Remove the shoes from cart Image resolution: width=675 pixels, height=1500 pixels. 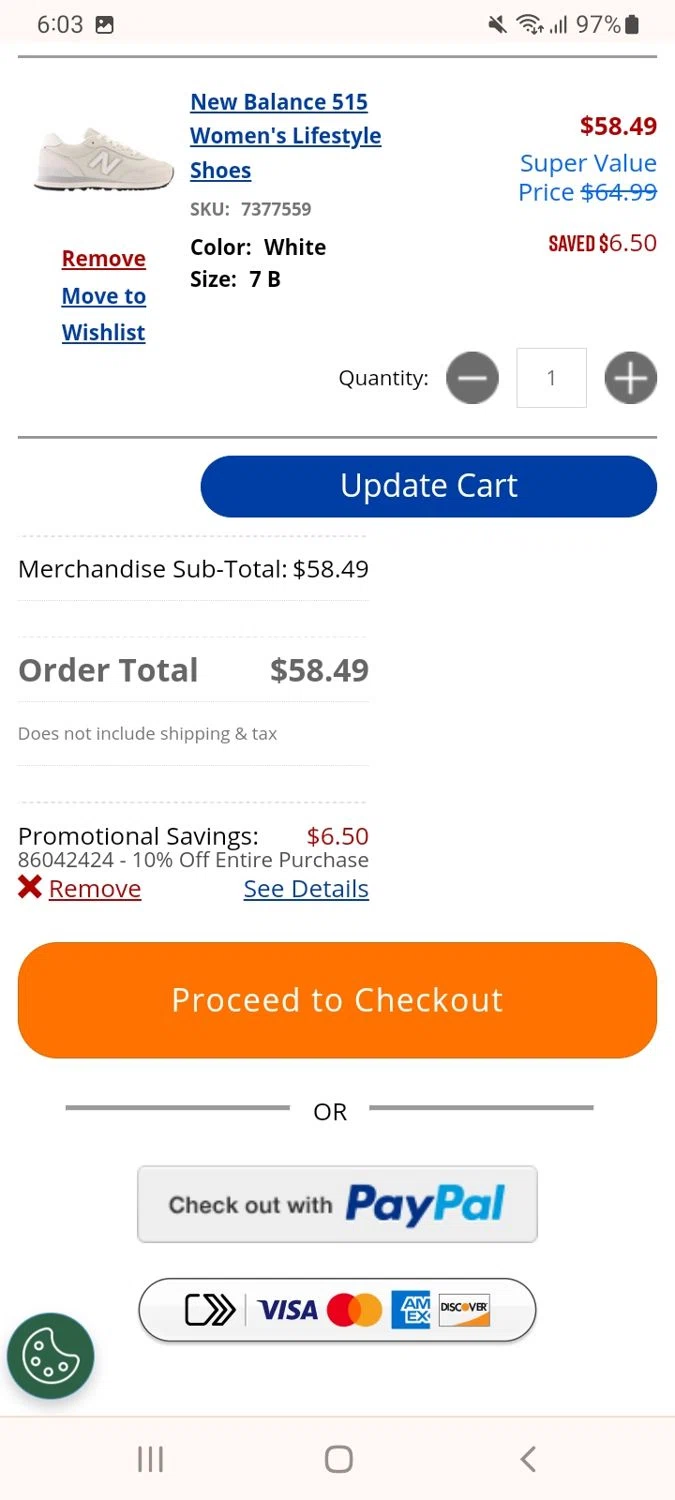point(104,259)
